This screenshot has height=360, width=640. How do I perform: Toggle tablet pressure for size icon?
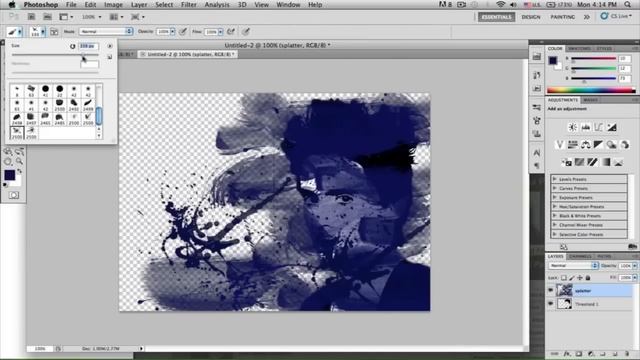click(x=246, y=31)
